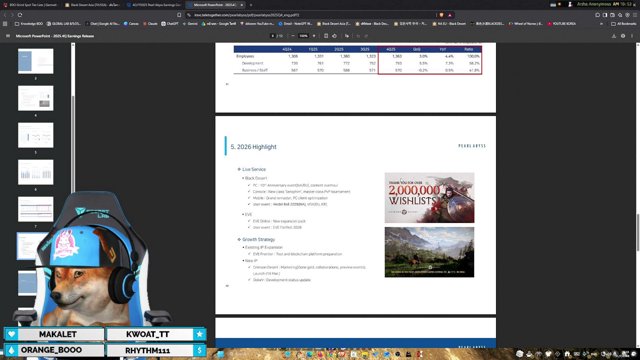Select page 4 thumbnail in the sidebar

pos(36,98)
